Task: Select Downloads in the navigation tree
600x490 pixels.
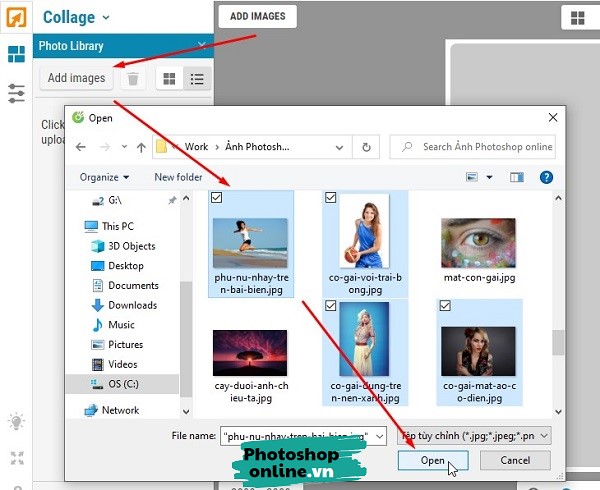Action: pyautogui.click(x=132, y=305)
